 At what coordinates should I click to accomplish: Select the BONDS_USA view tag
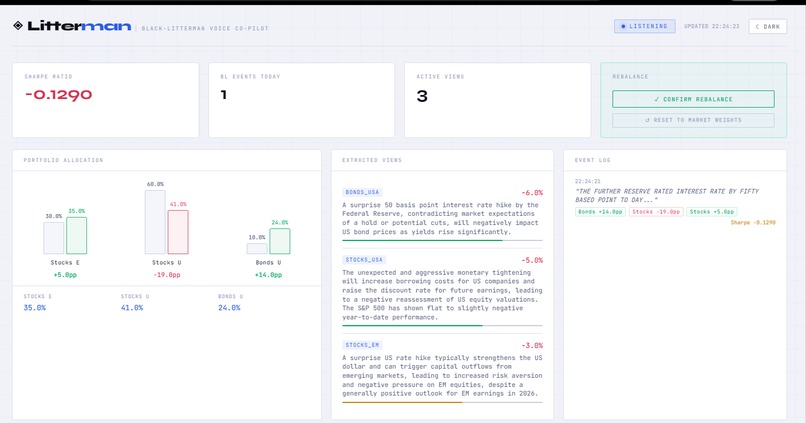pos(362,192)
